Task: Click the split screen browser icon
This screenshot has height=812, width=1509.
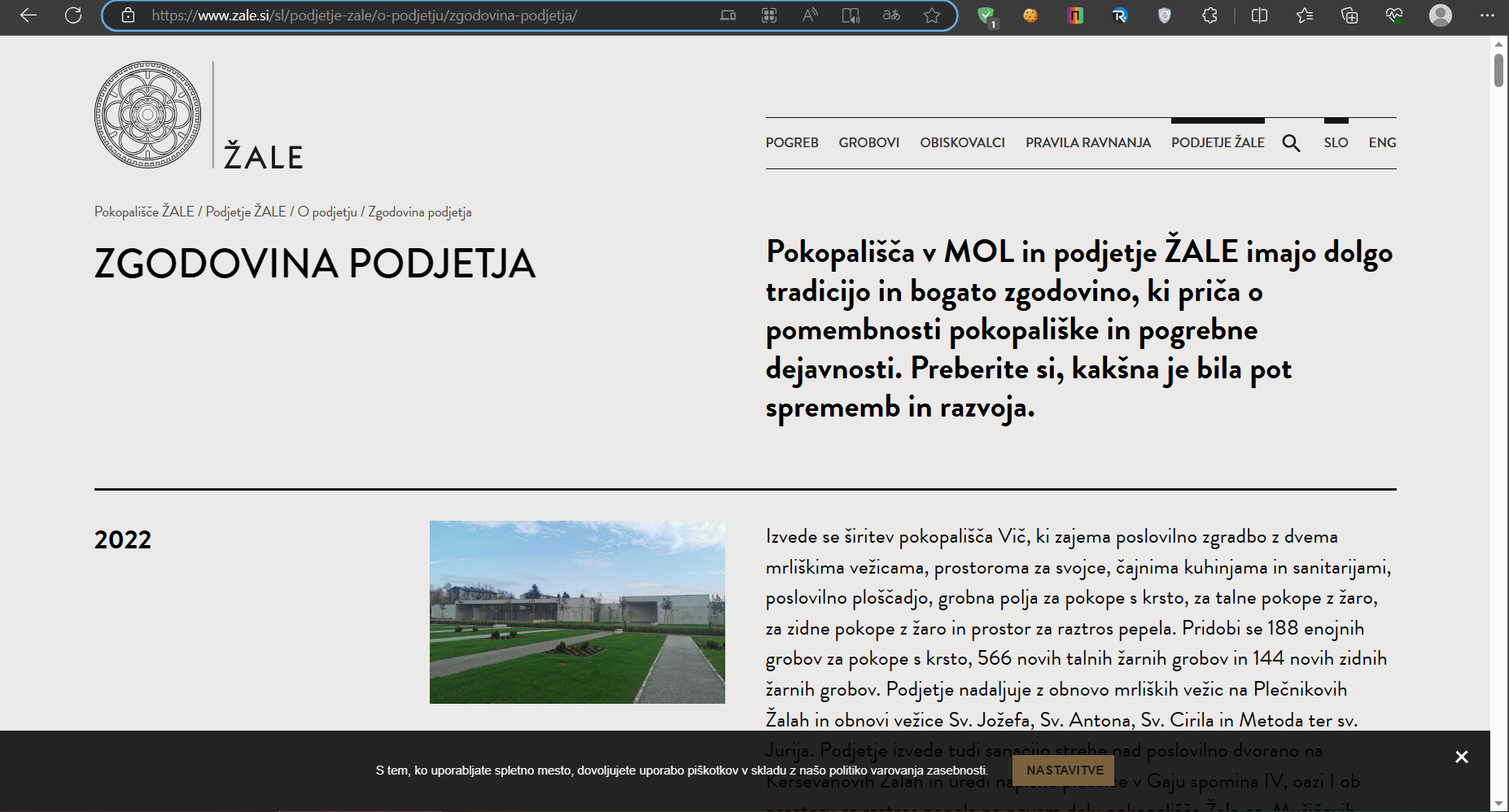Action: (1258, 15)
